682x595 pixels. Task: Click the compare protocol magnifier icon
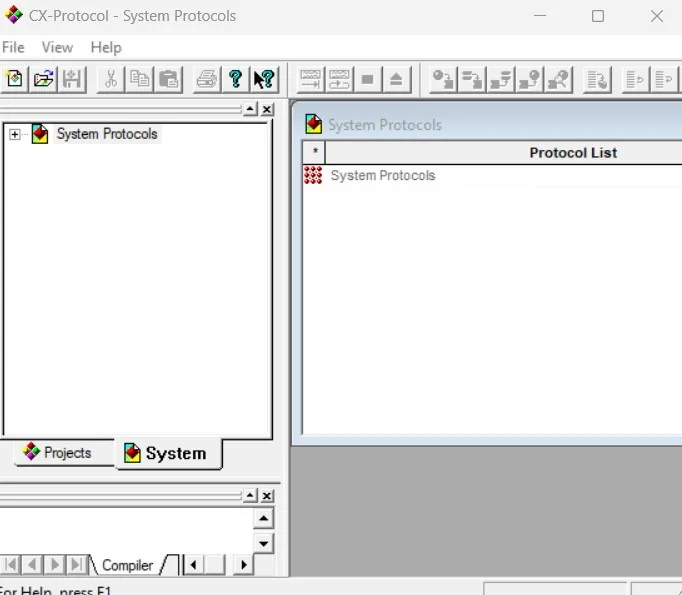558,80
